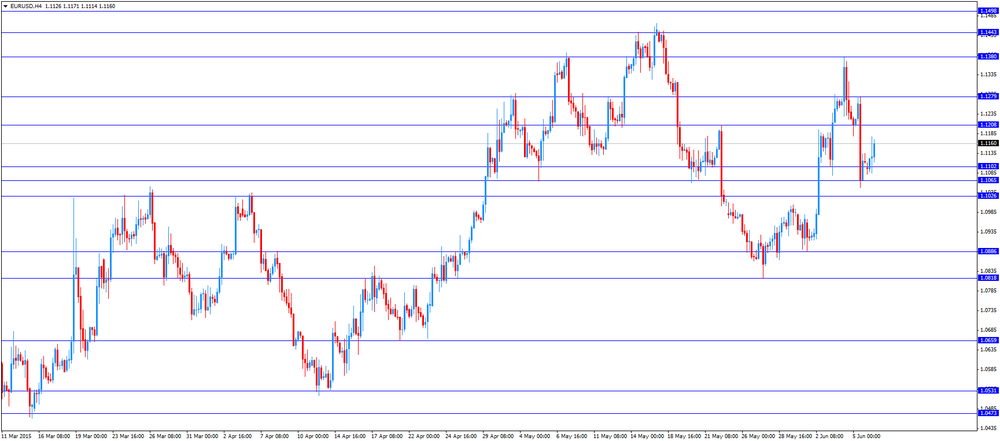Viewport: 1000px width, 441px height.
Task: Click the 23 Mar 16:00 time label
Action: click(128, 437)
